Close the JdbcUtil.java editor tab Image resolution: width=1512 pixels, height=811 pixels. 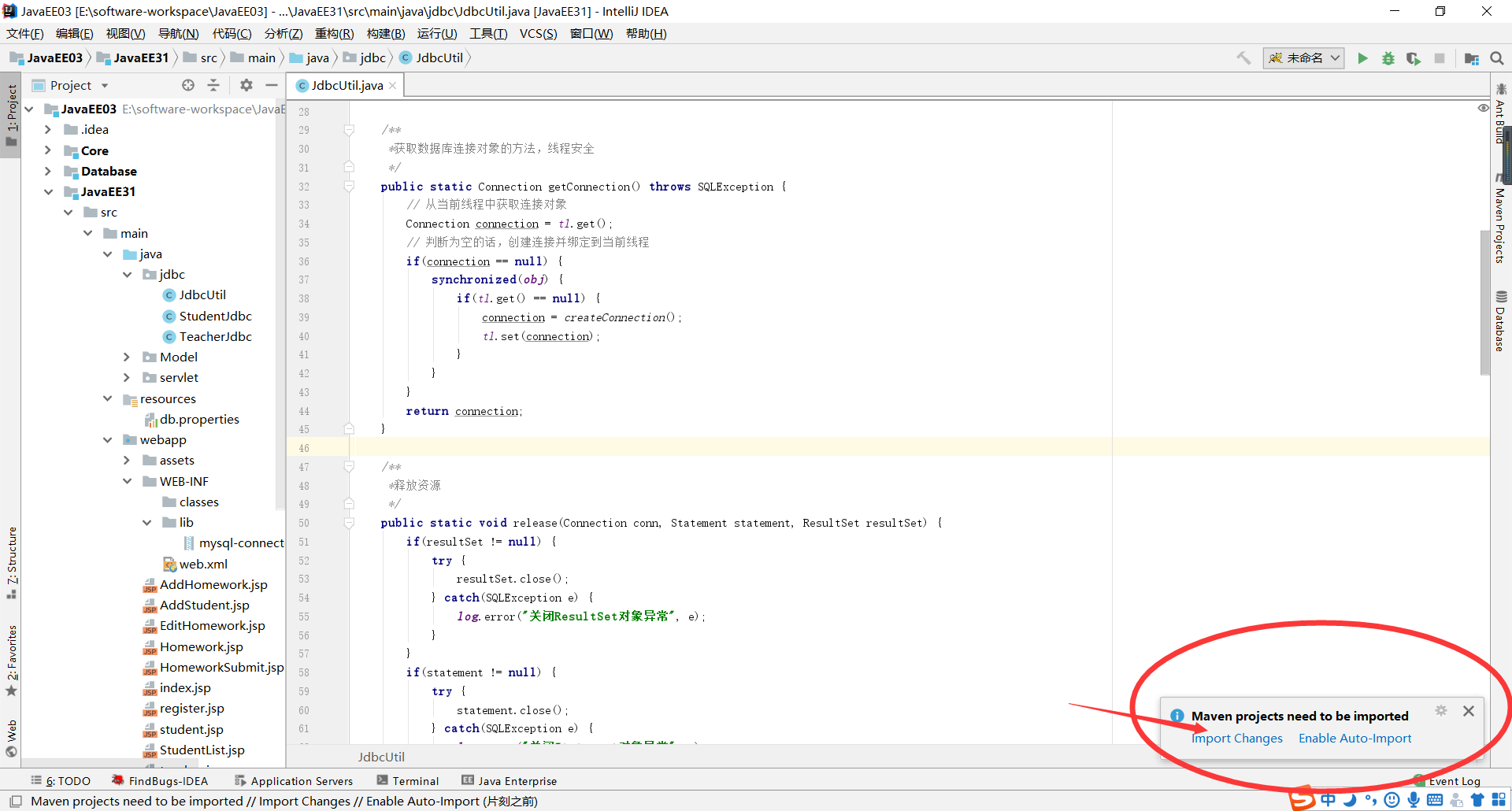tap(392, 85)
